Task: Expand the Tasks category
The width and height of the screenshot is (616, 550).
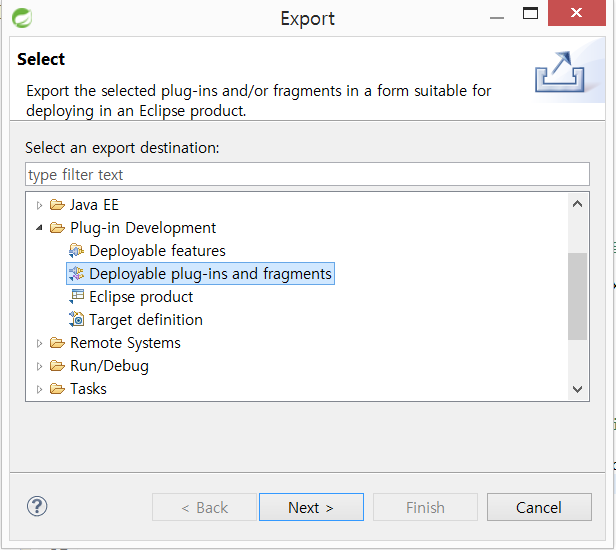Action: pos(39,389)
